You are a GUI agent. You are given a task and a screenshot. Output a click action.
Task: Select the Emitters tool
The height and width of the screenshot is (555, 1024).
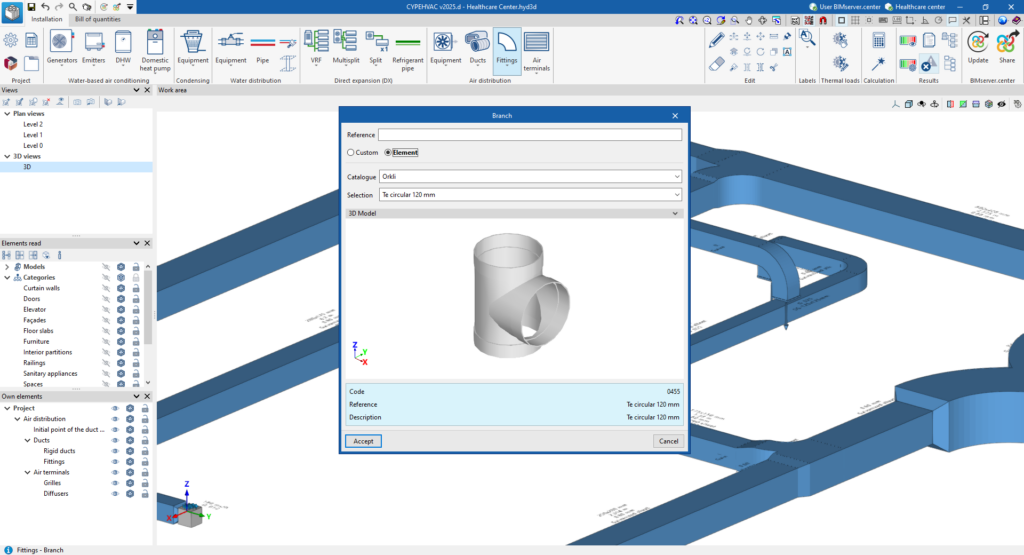93,48
